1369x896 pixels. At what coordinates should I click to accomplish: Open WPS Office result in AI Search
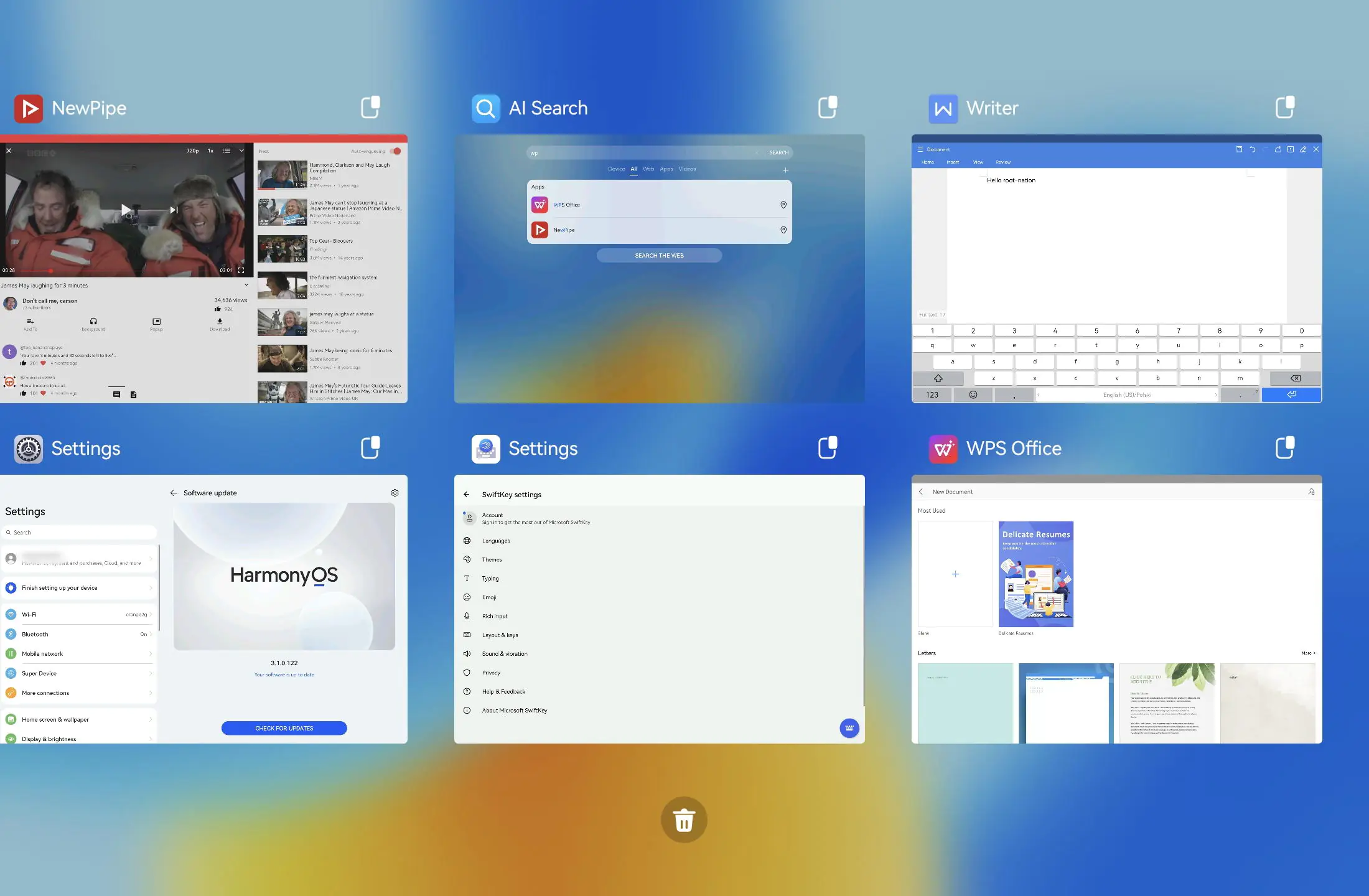pos(660,205)
